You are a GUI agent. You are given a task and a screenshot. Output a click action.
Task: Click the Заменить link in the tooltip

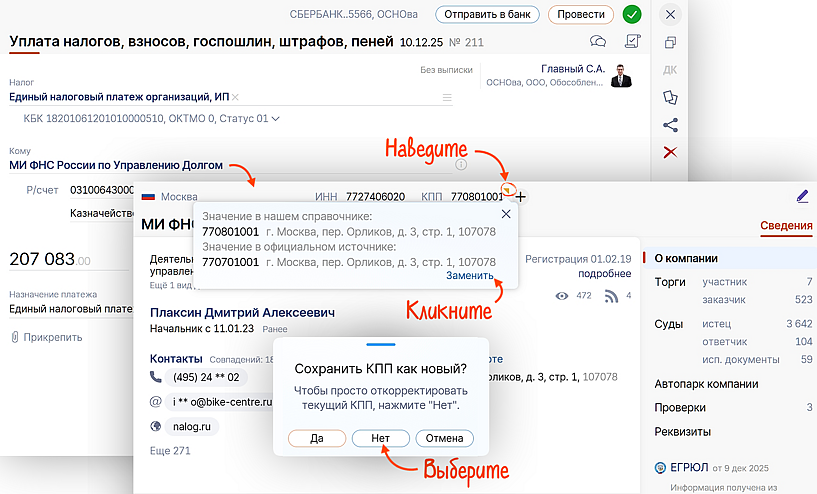[x=470, y=276]
